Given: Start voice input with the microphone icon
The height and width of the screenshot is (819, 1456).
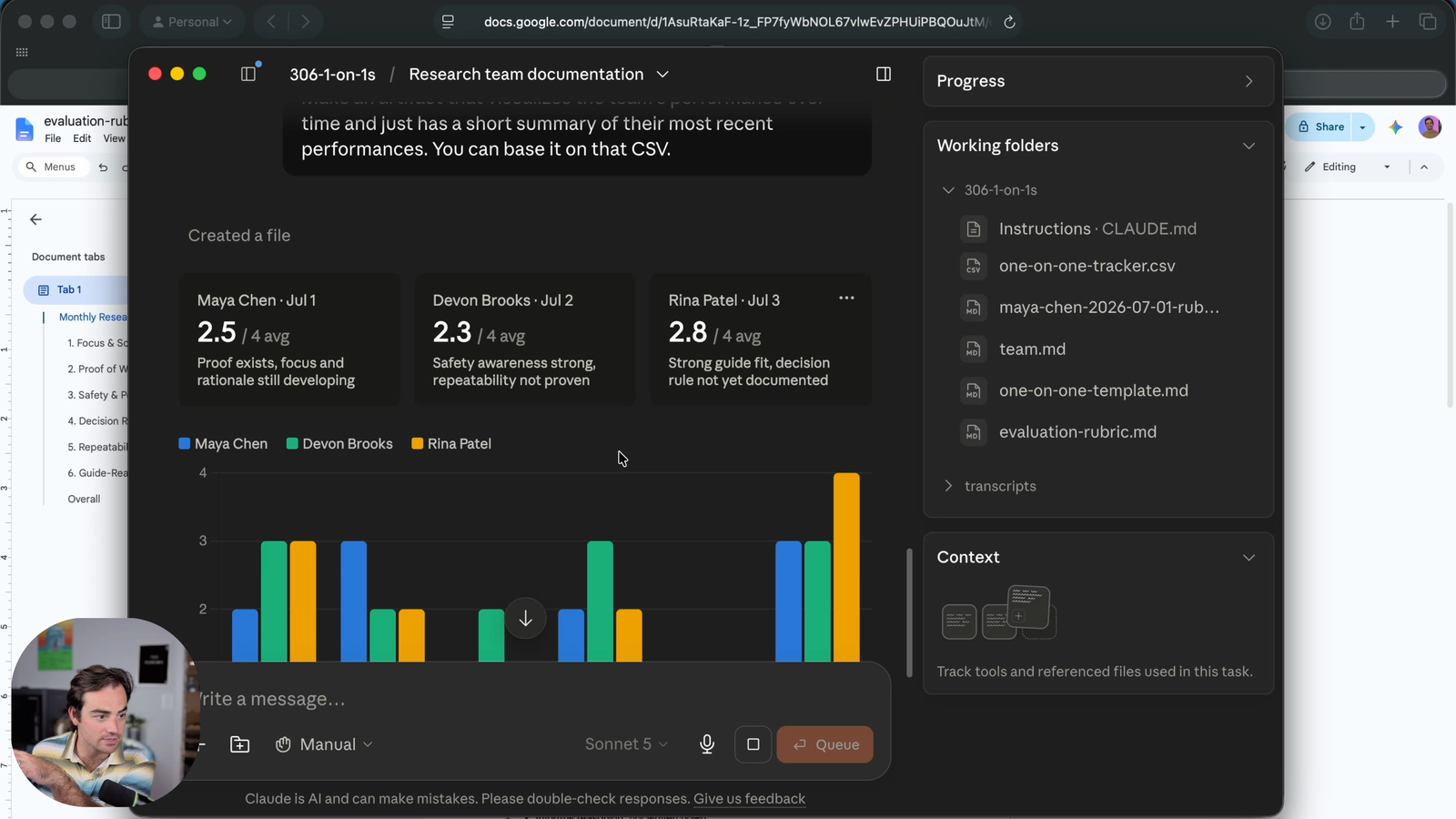Looking at the screenshot, I should pyautogui.click(x=707, y=744).
